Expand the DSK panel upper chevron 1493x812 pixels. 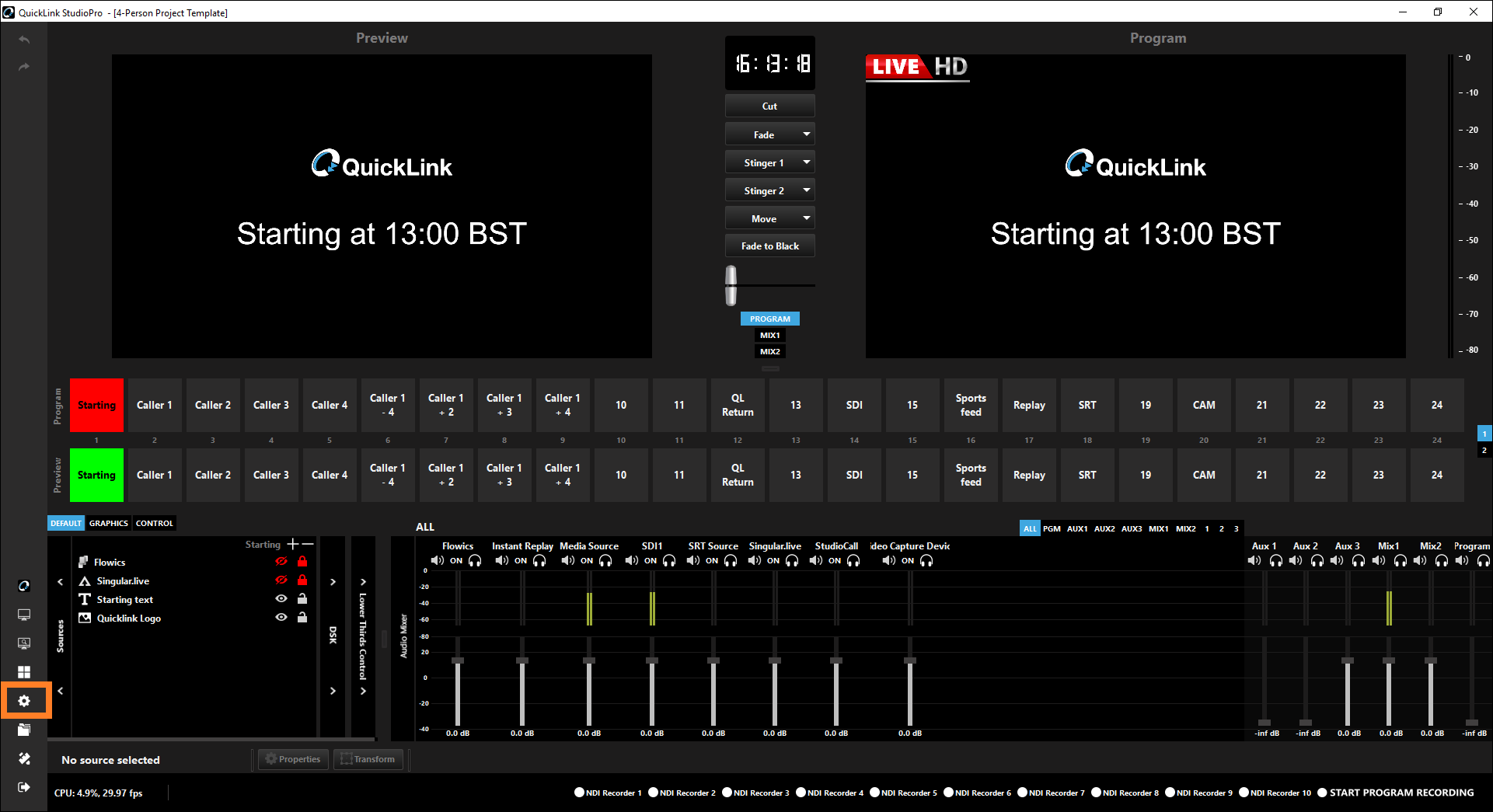(x=333, y=581)
